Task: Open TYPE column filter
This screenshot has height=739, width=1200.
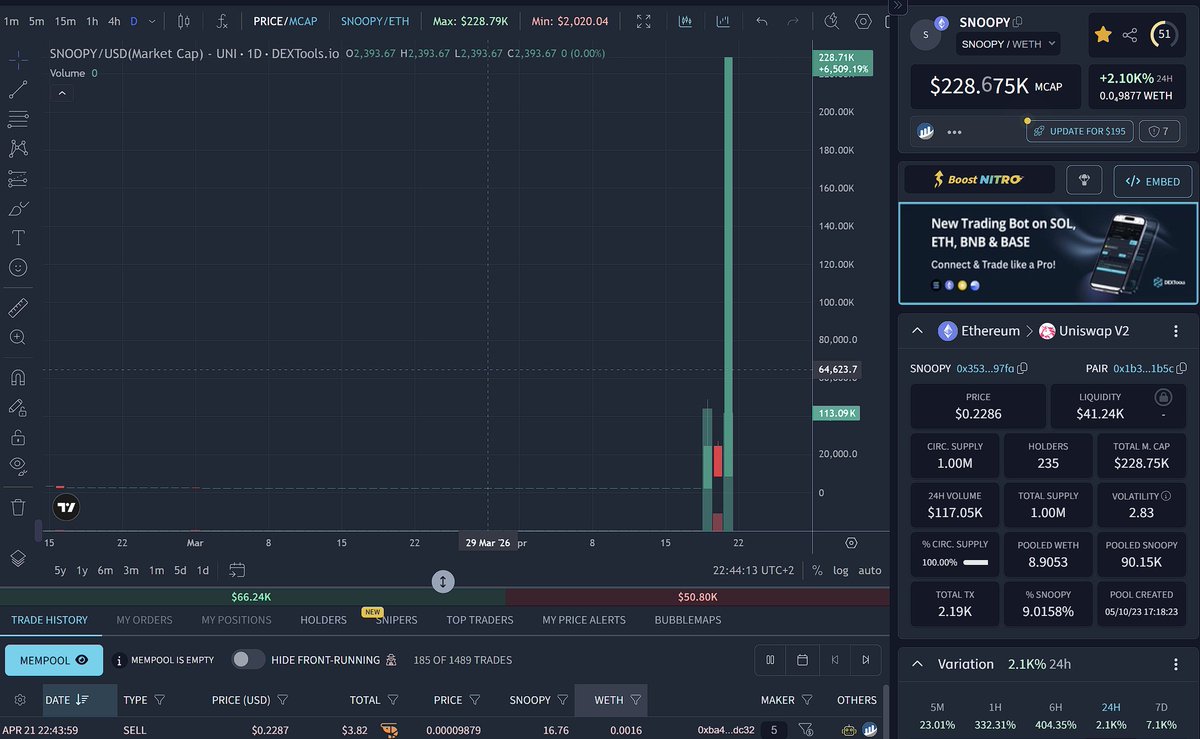Action: point(160,700)
